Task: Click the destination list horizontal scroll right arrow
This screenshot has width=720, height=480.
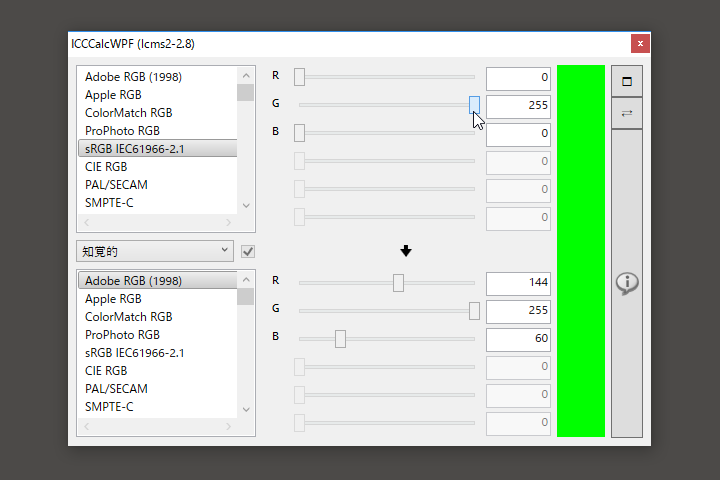Action: coord(228,427)
